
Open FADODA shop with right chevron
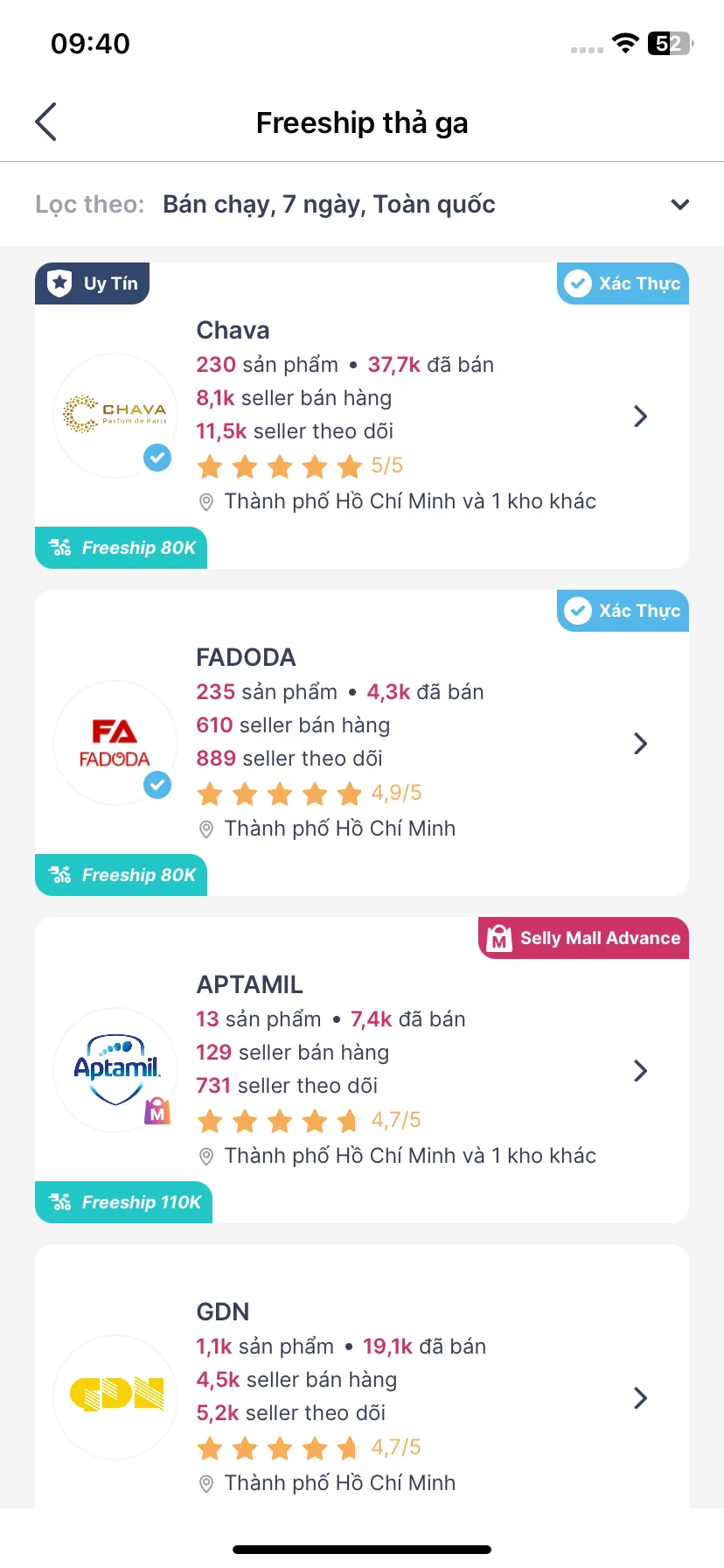[640, 744]
